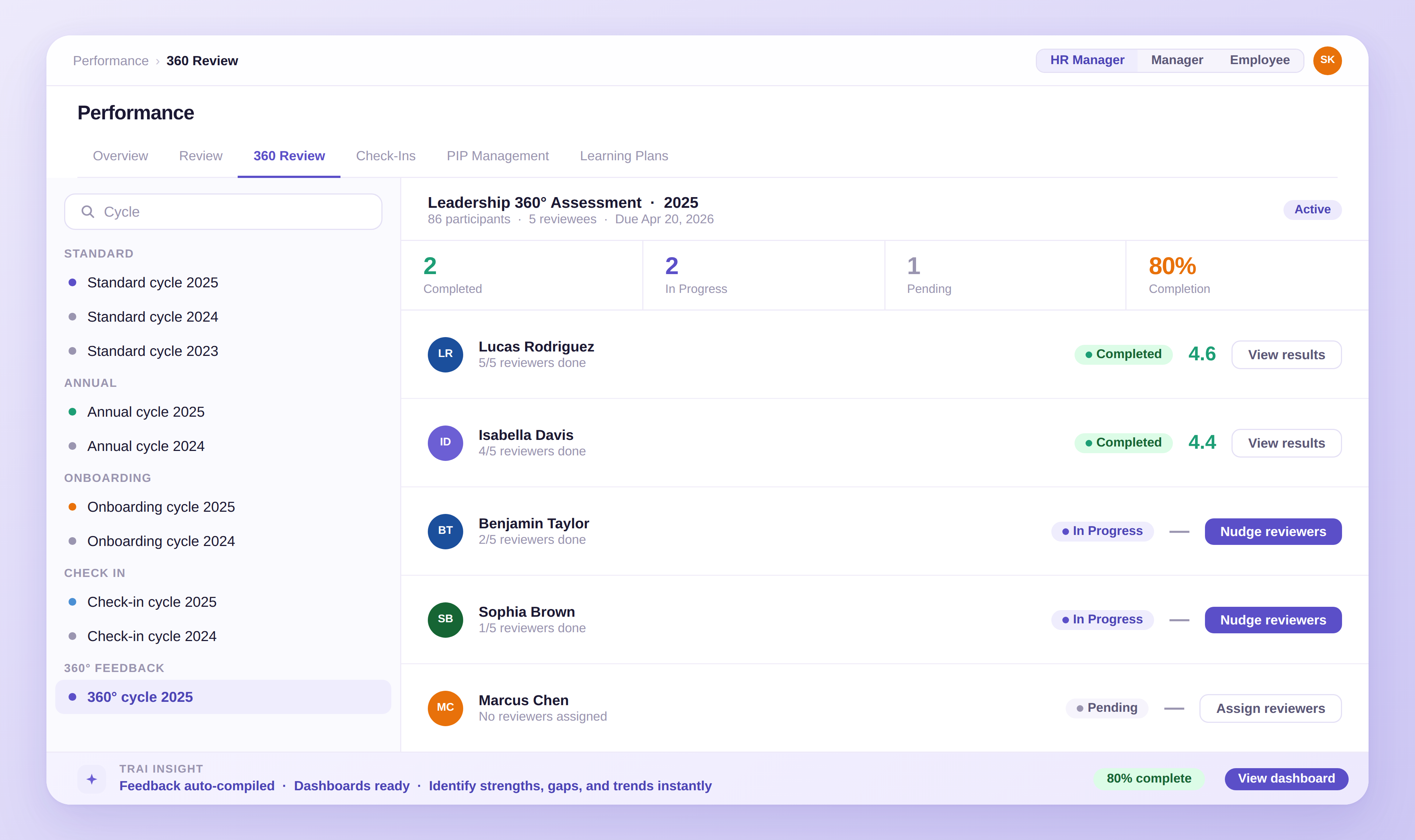Open the PIP Management tab

497,156
